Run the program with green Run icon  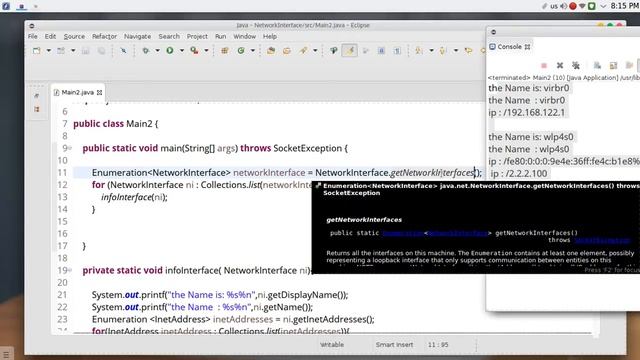point(170,51)
